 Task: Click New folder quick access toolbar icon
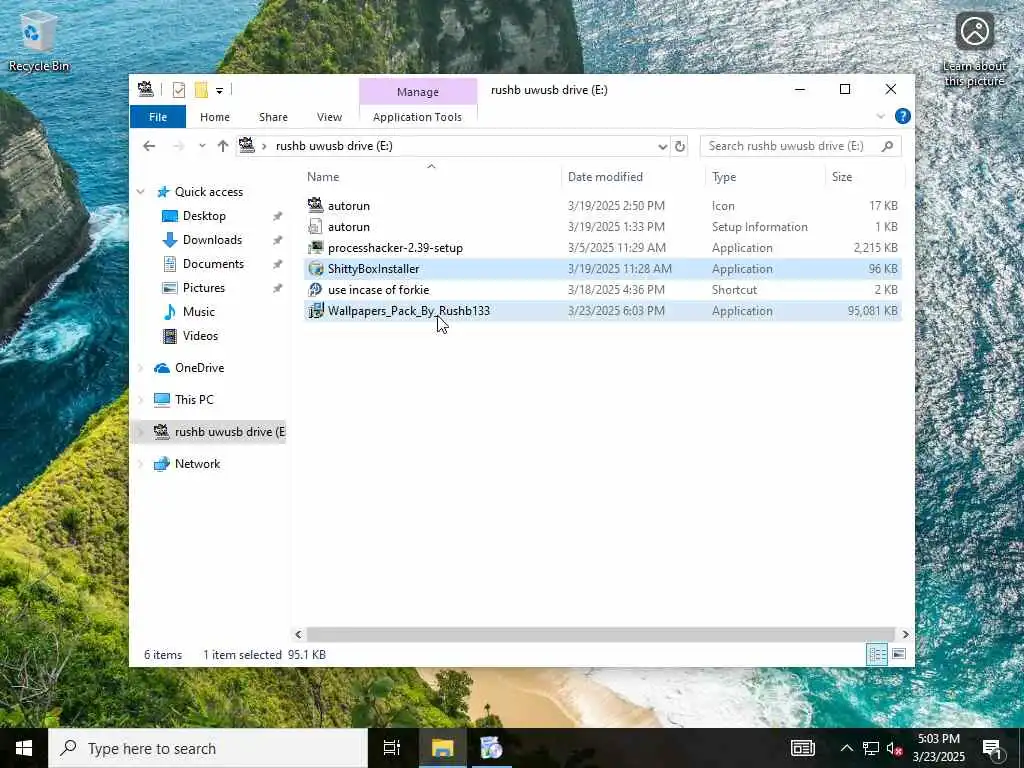[x=201, y=90]
